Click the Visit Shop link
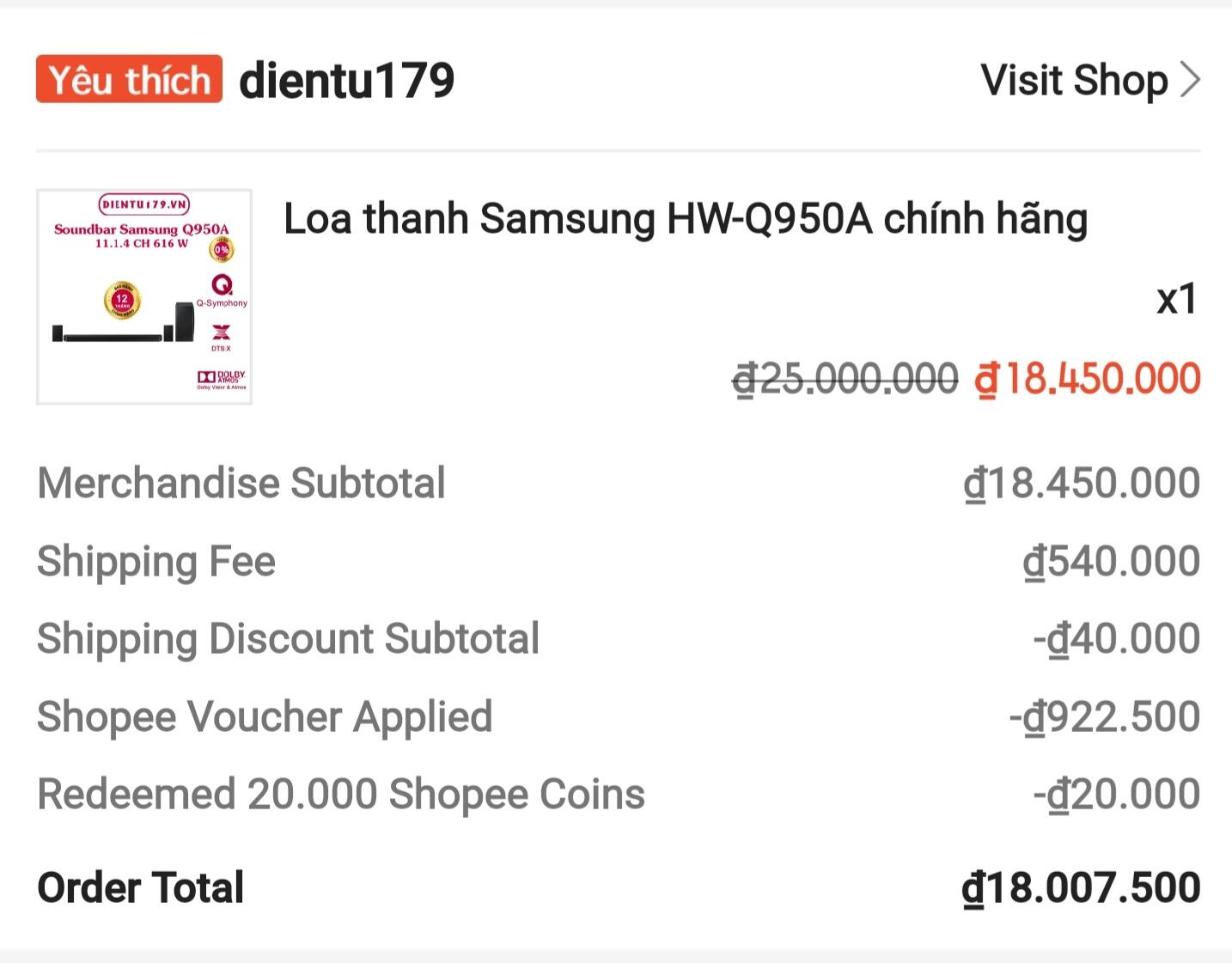The image size is (1232, 963). (1074, 81)
